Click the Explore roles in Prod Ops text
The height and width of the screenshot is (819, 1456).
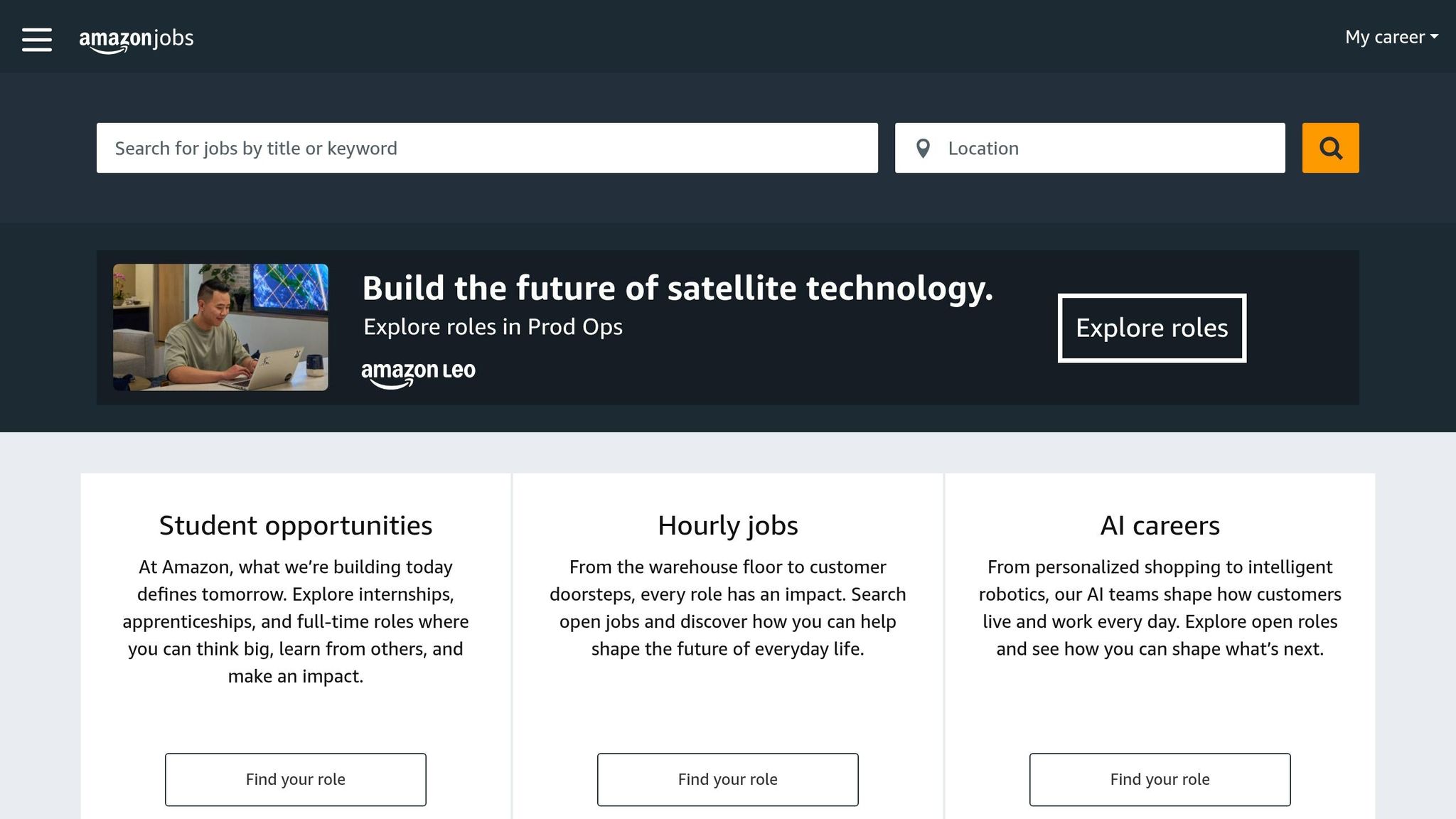pos(493,326)
